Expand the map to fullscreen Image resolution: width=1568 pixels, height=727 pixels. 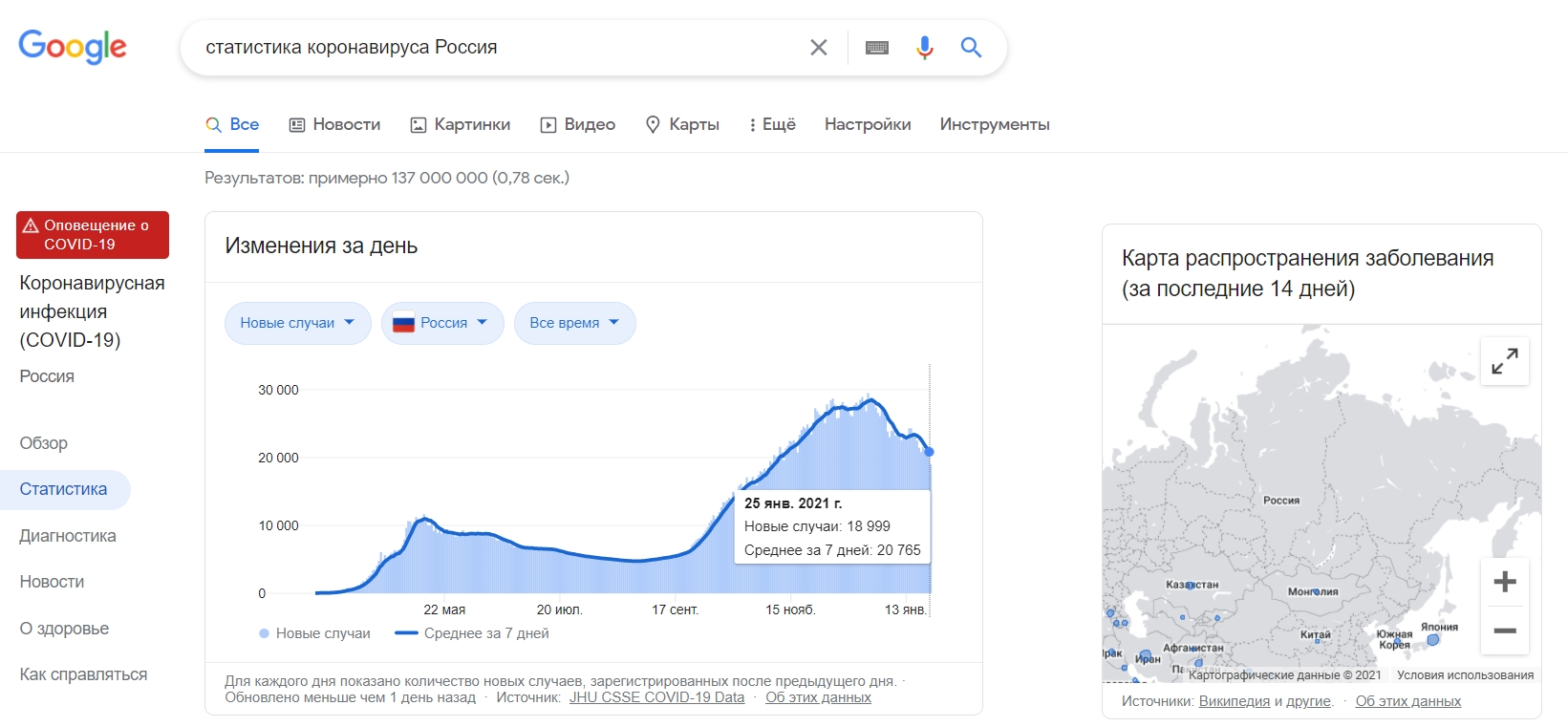[1504, 361]
